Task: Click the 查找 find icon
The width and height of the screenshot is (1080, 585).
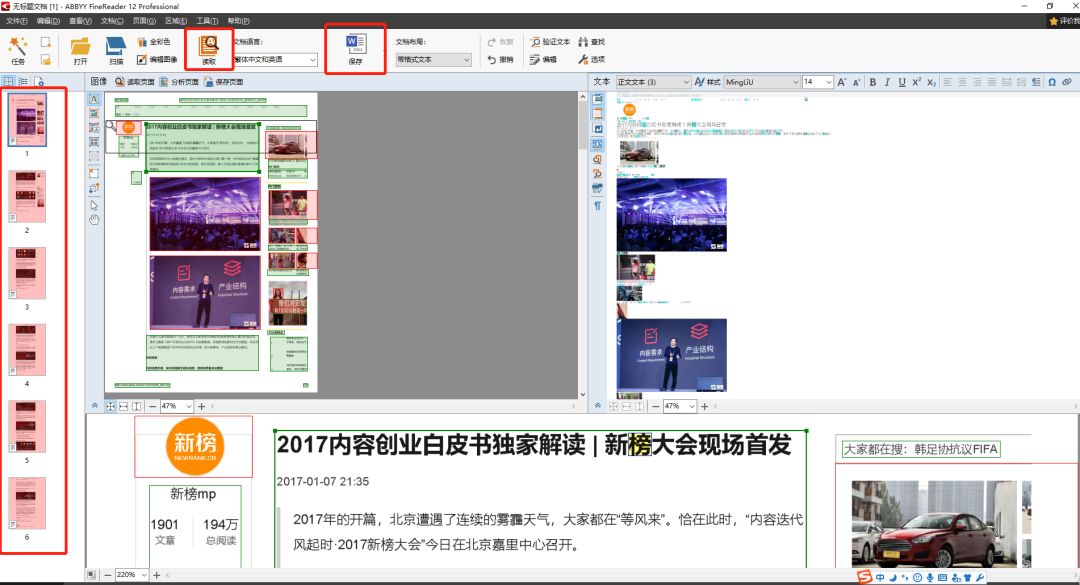Action: (592, 42)
